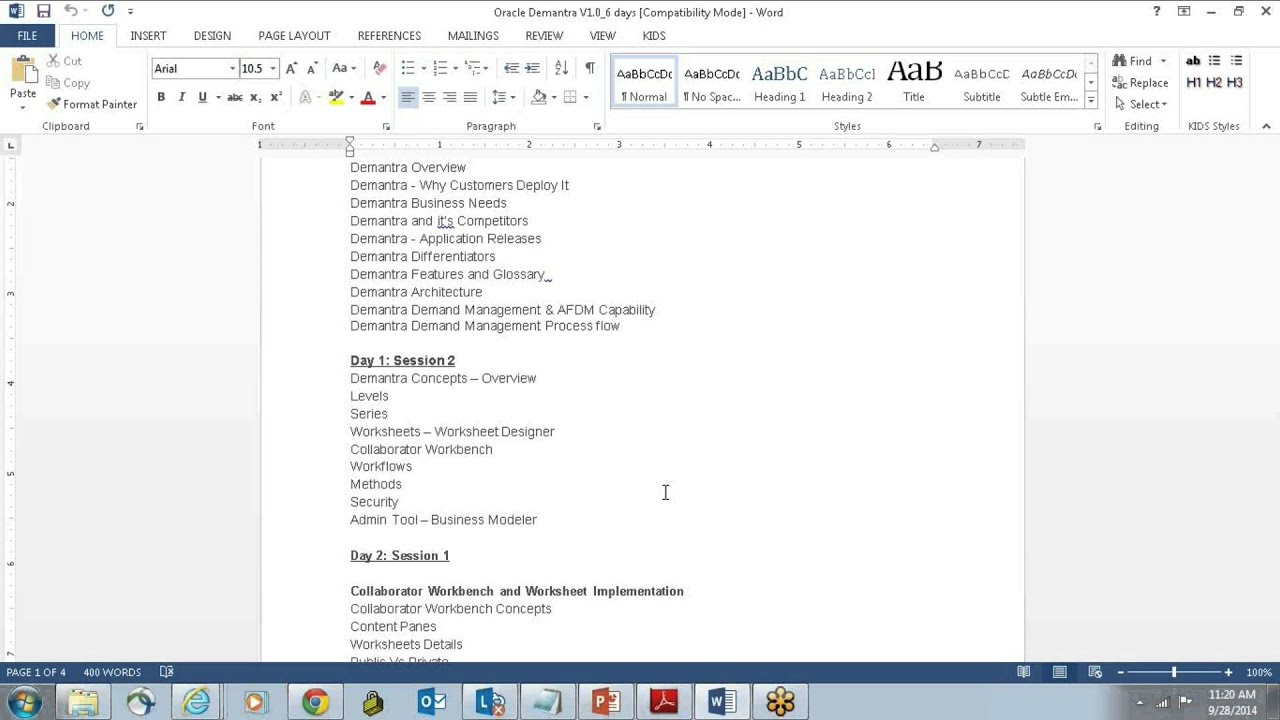1280x720 pixels.
Task: Cut the selected text
Action: [64, 61]
